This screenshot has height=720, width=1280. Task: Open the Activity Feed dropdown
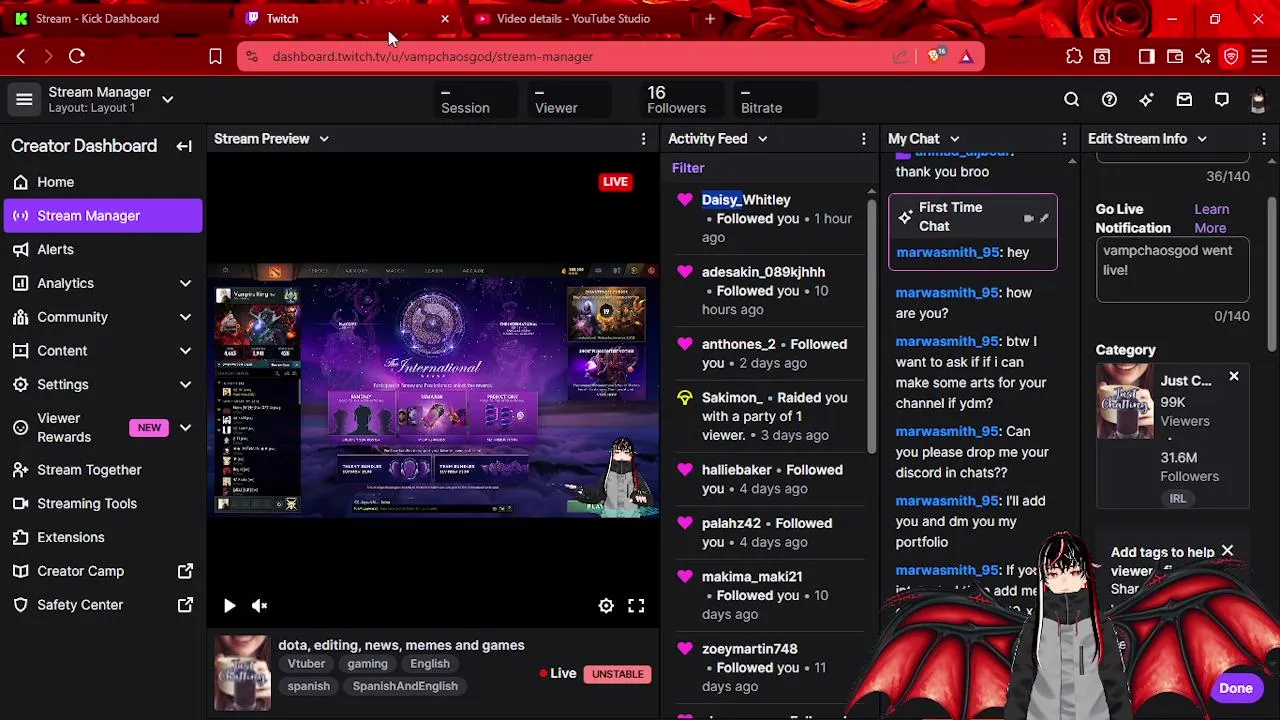click(762, 139)
